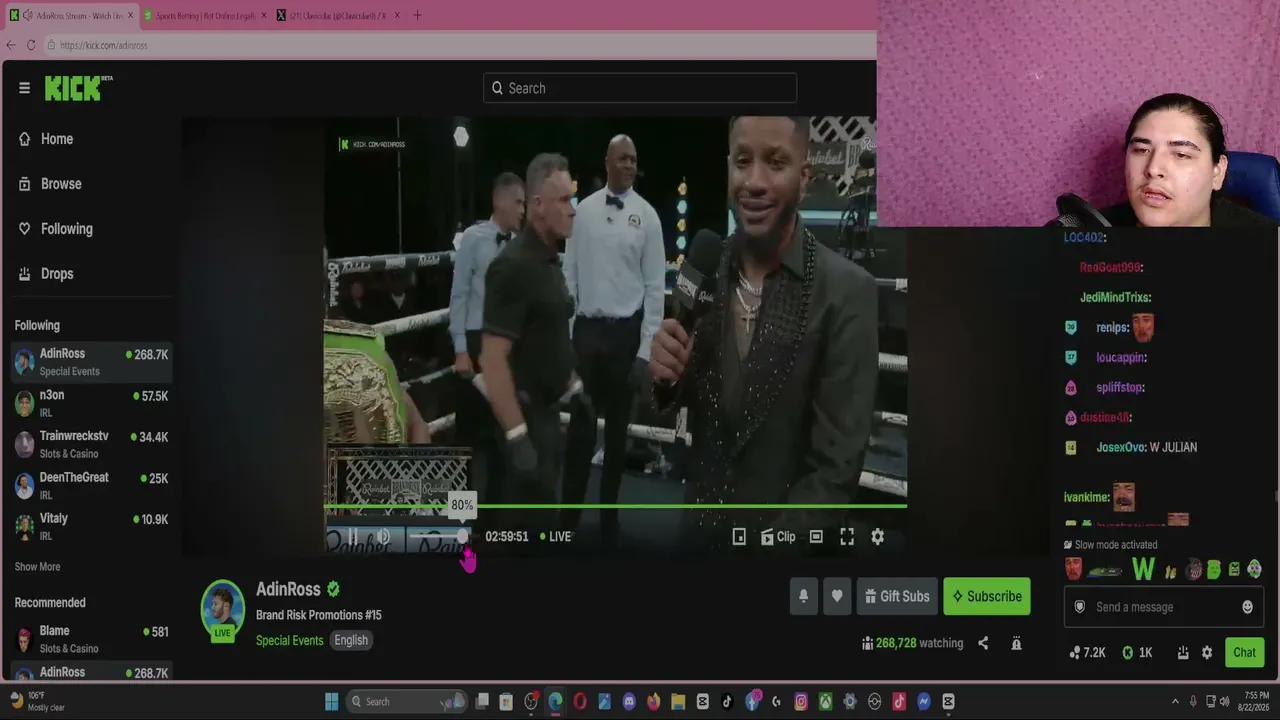Select AdinRoss in Following list
1280x720 pixels.
(92, 362)
